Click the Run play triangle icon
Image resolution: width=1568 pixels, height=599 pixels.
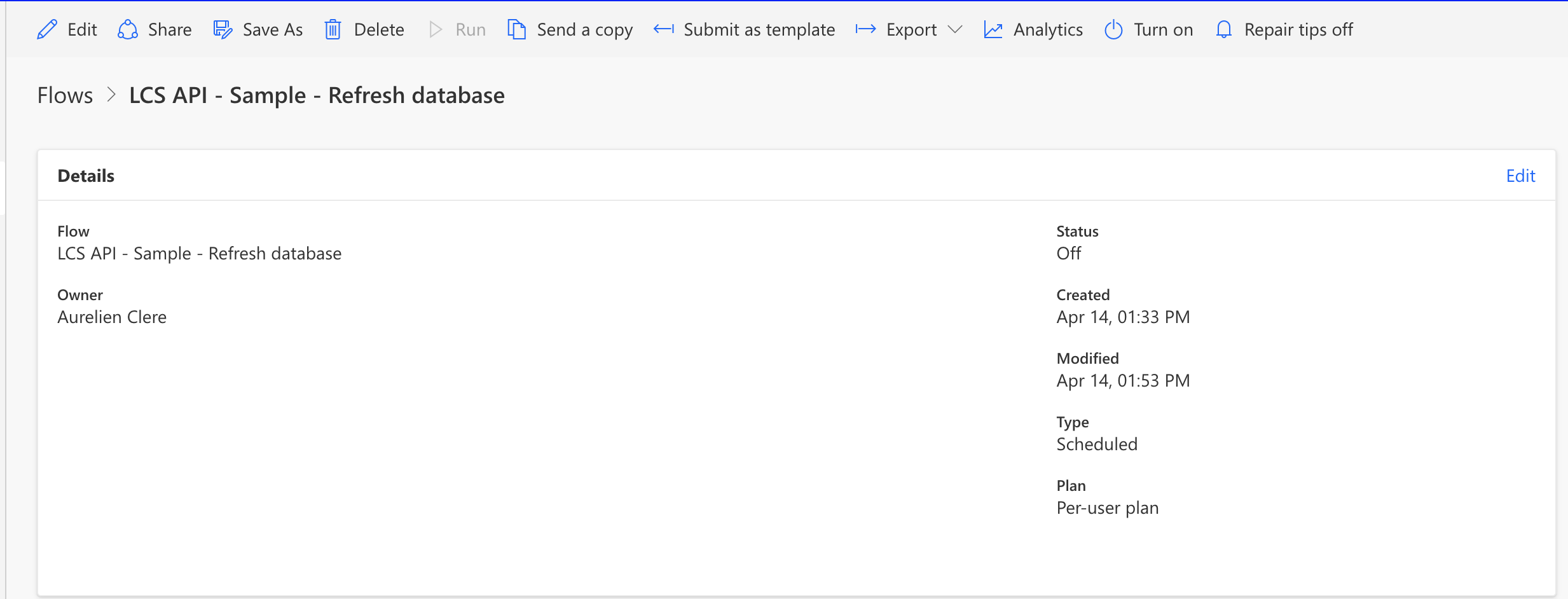(x=436, y=30)
